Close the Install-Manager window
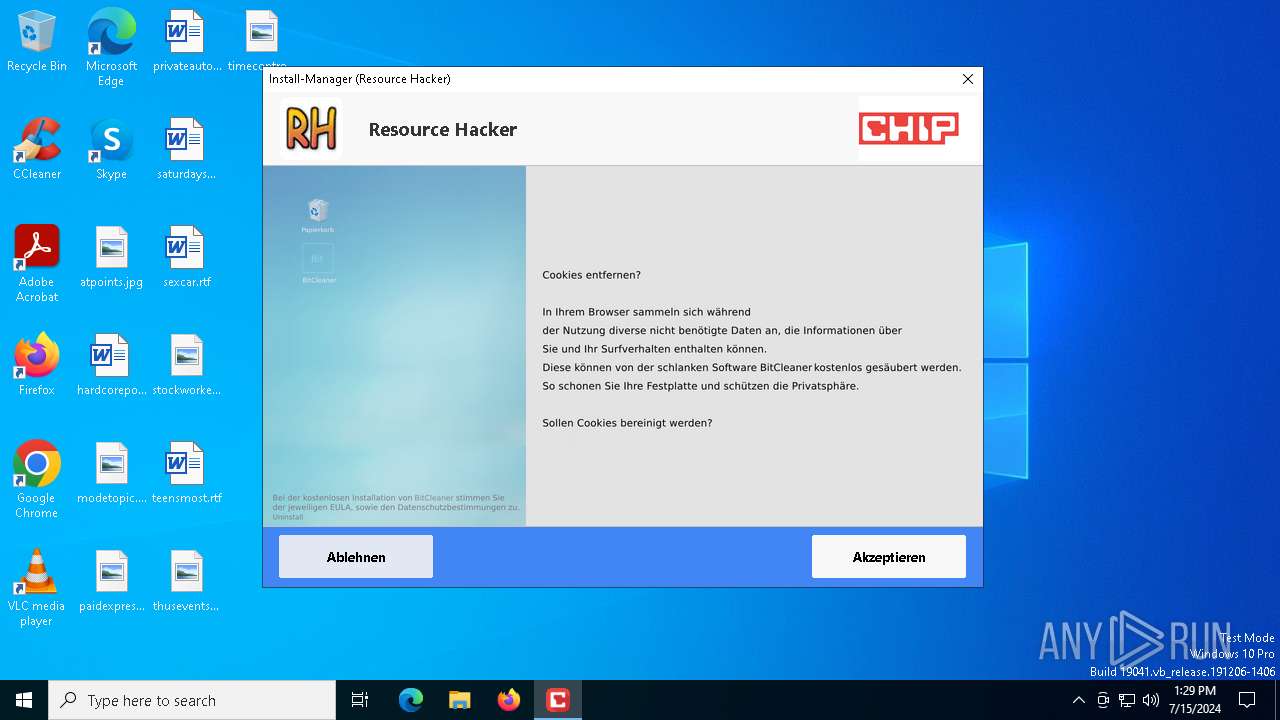 point(967,79)
